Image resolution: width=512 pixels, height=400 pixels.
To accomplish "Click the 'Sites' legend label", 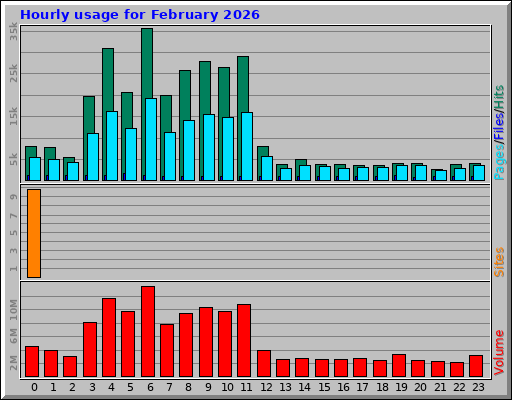I will tap(499, 262).
